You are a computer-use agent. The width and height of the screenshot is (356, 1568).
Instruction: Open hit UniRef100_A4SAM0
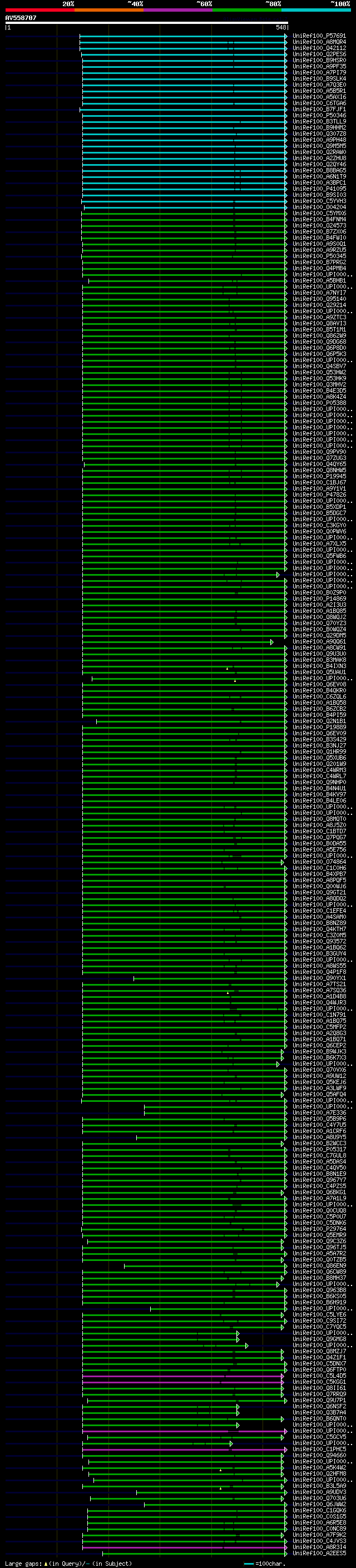tap(319, 917)
